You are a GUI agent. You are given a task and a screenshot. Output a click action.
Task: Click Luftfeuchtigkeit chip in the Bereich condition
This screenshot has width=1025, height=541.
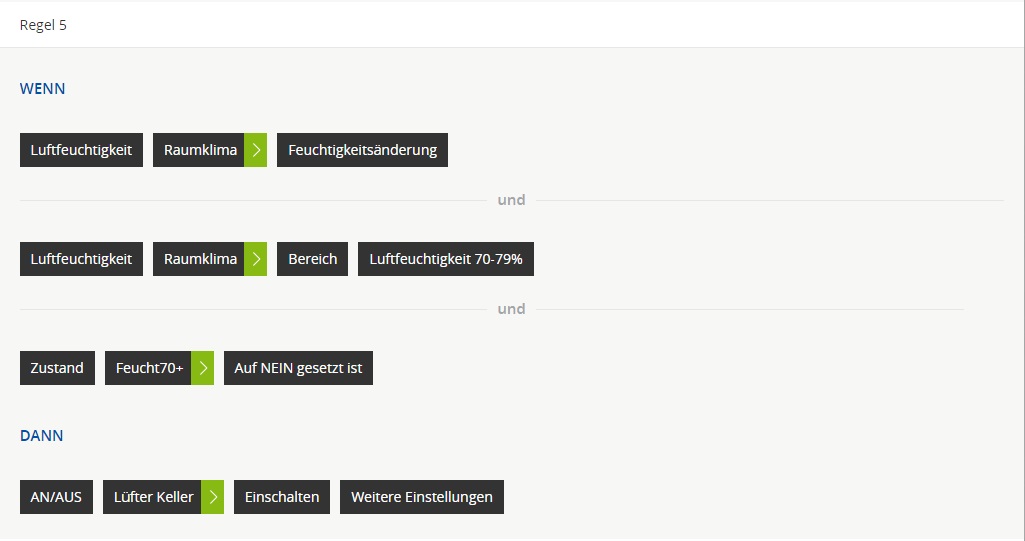tap(81, 259)
